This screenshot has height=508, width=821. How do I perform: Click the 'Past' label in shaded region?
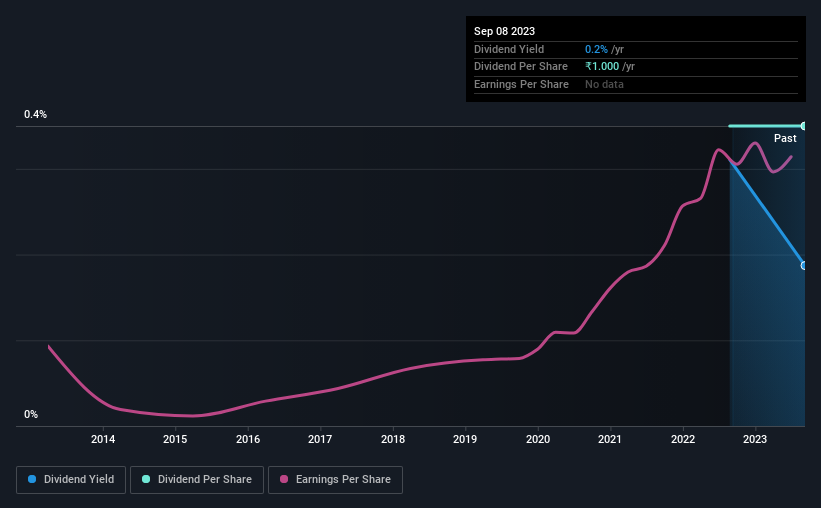pyautogui.click(x=785, y=138)
